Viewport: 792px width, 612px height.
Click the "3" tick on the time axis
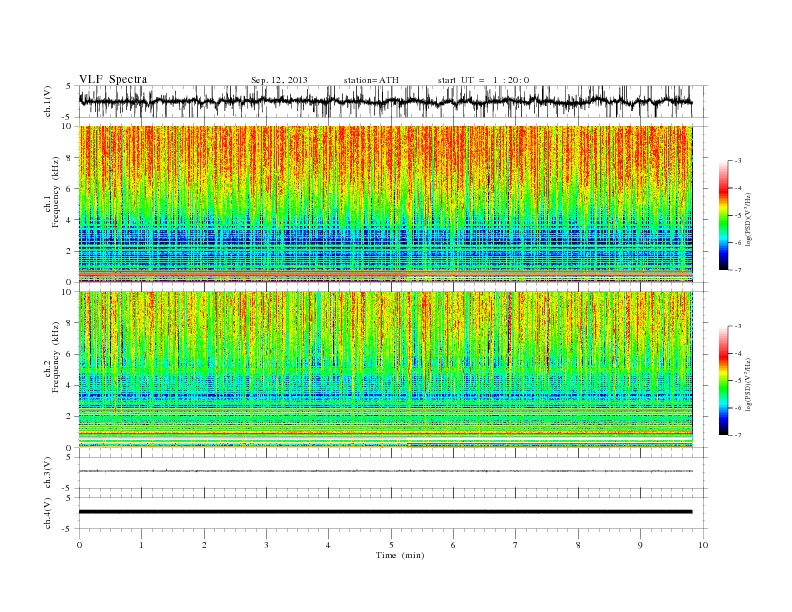266,545
